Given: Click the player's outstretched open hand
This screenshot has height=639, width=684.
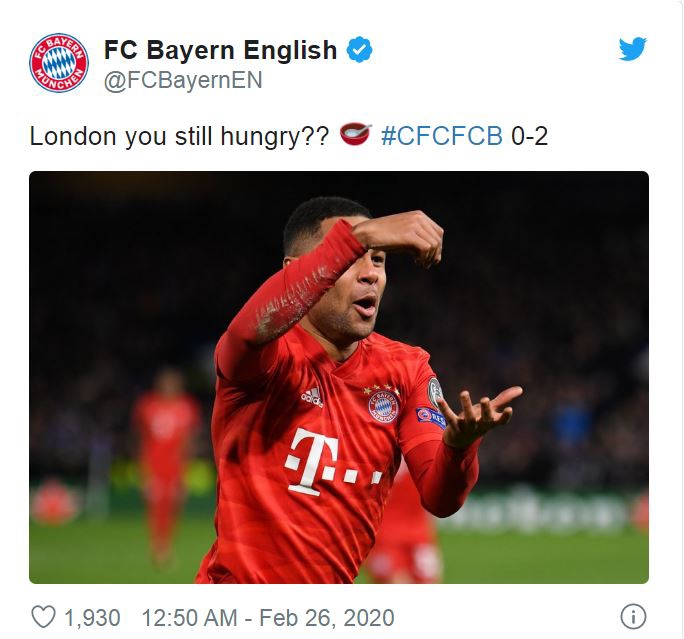Looking at the screenshot, I should [480, 412].
